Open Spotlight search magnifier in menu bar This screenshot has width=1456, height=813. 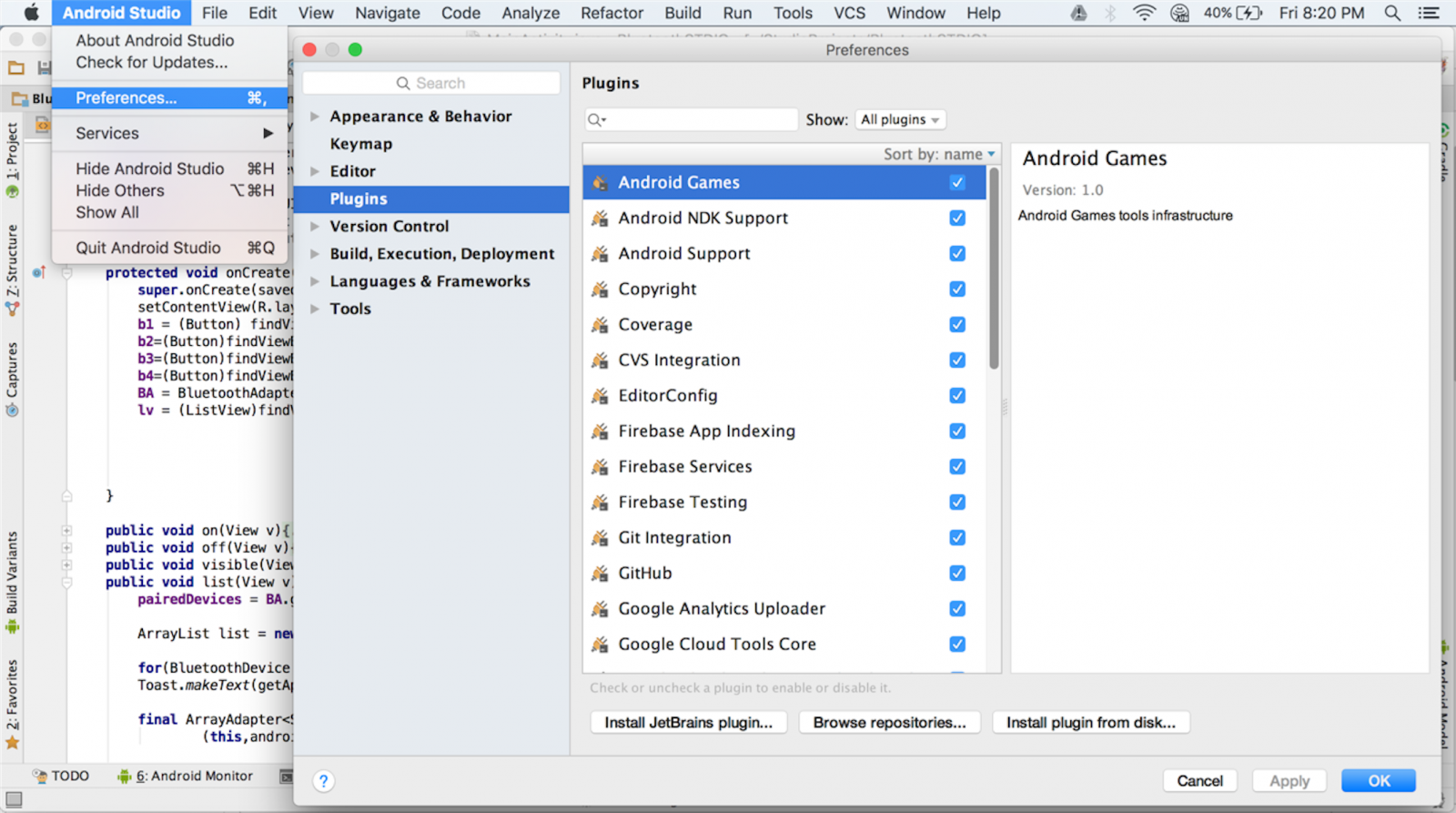click(1392, 13)
